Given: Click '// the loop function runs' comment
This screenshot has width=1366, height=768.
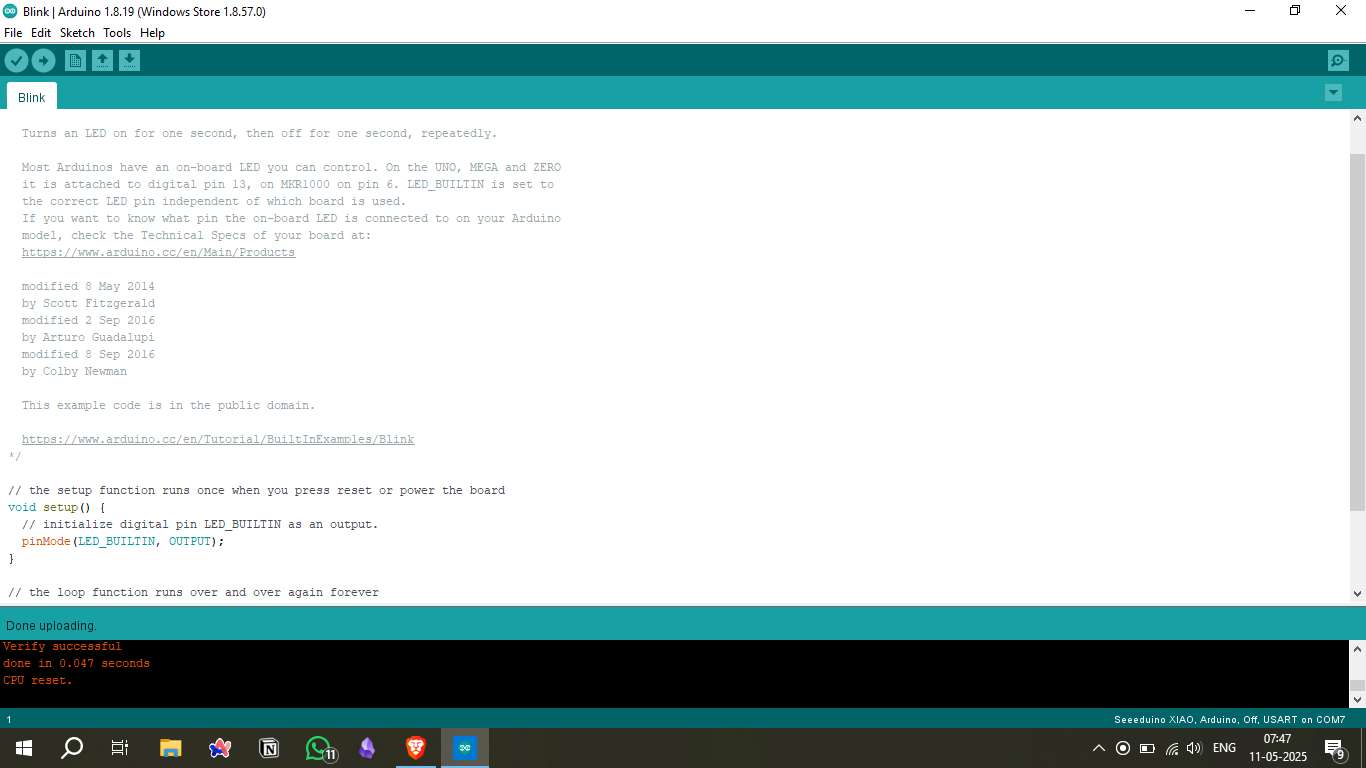Looking at the screenshot, I should click(193, 593).
